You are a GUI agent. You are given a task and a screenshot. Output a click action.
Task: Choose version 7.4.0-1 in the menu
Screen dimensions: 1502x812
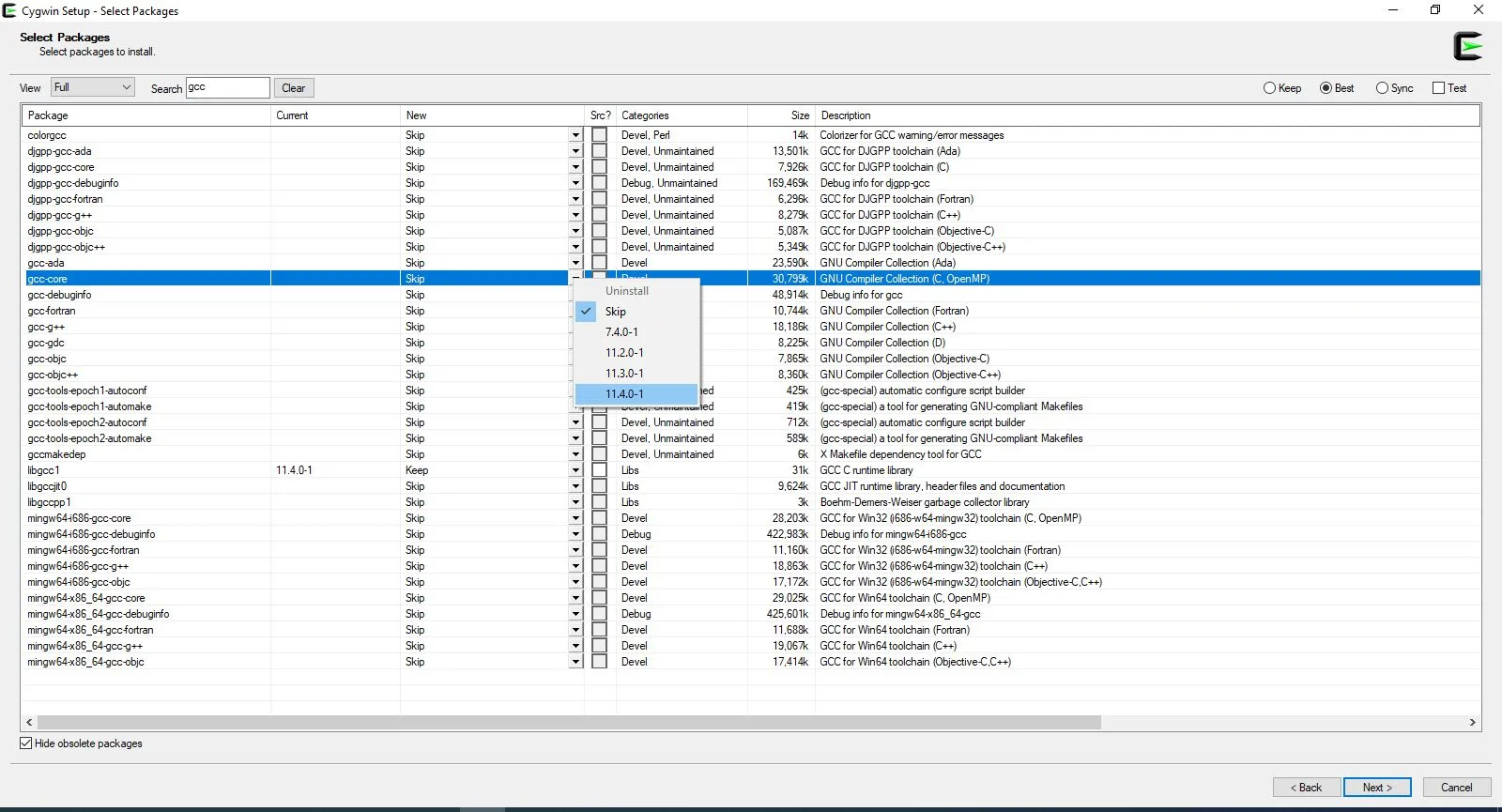pyautogui.click(x=636, y=332)
